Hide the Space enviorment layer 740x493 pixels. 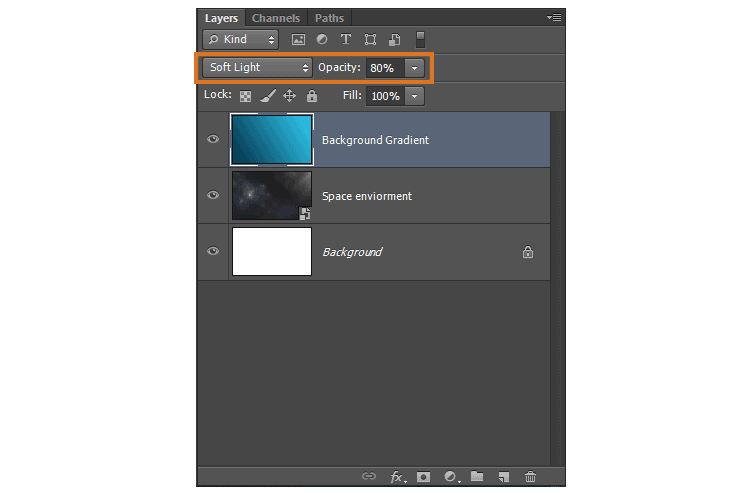[x=213, y=195]
